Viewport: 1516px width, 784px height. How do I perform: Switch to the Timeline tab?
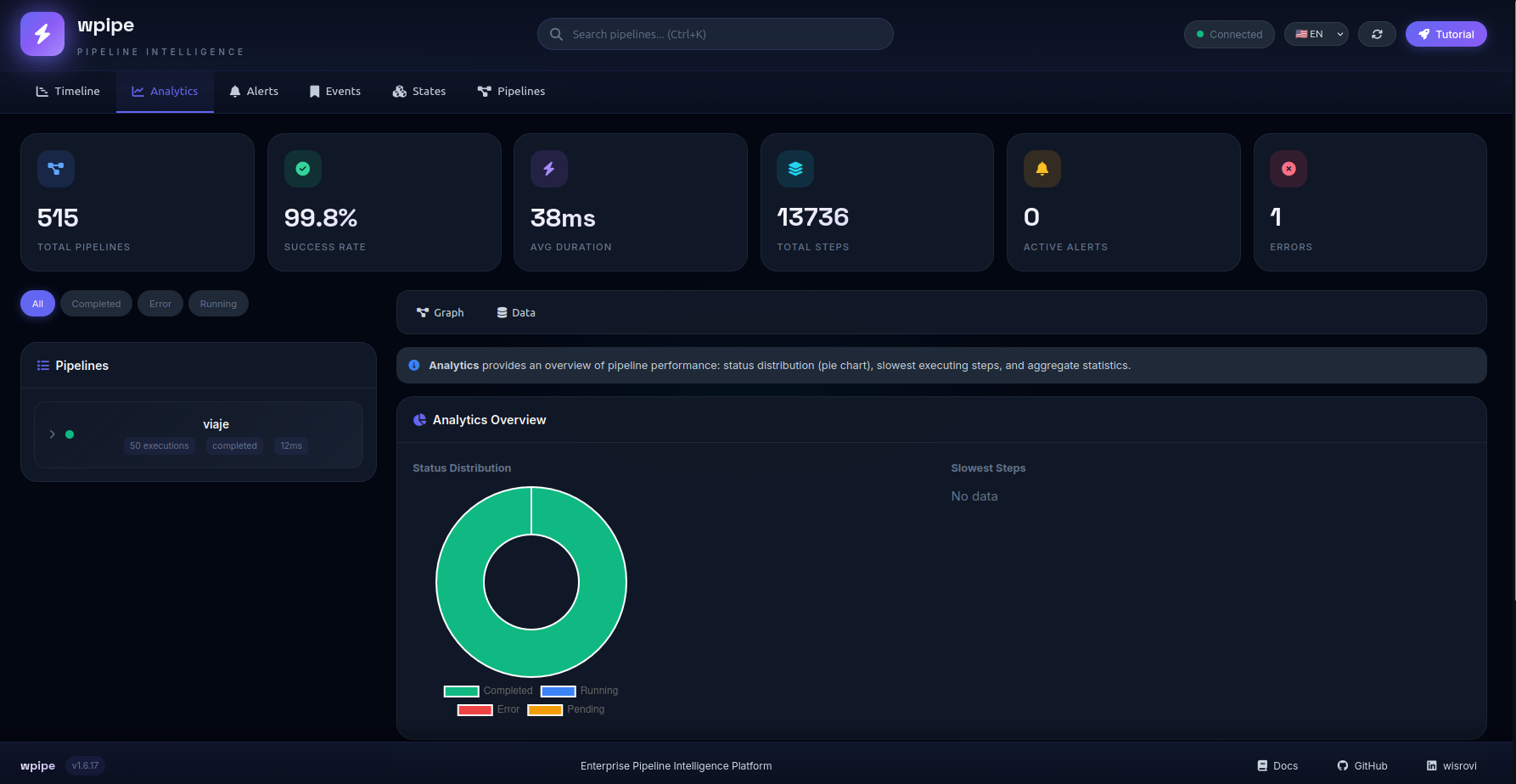(x=68, y=91)
